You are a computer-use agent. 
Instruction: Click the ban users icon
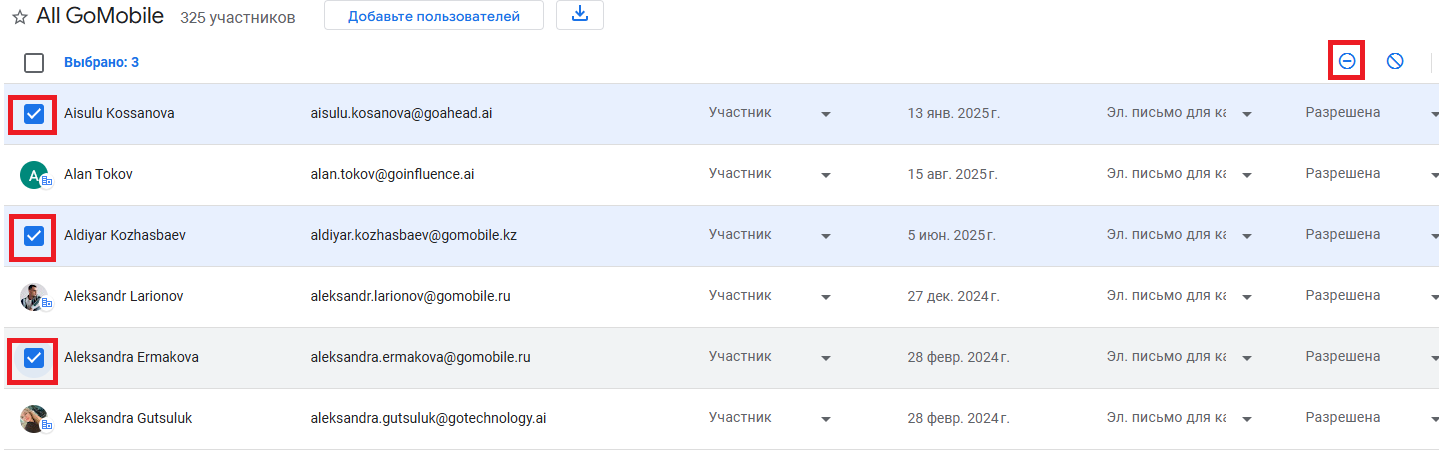coord(1395,62)
